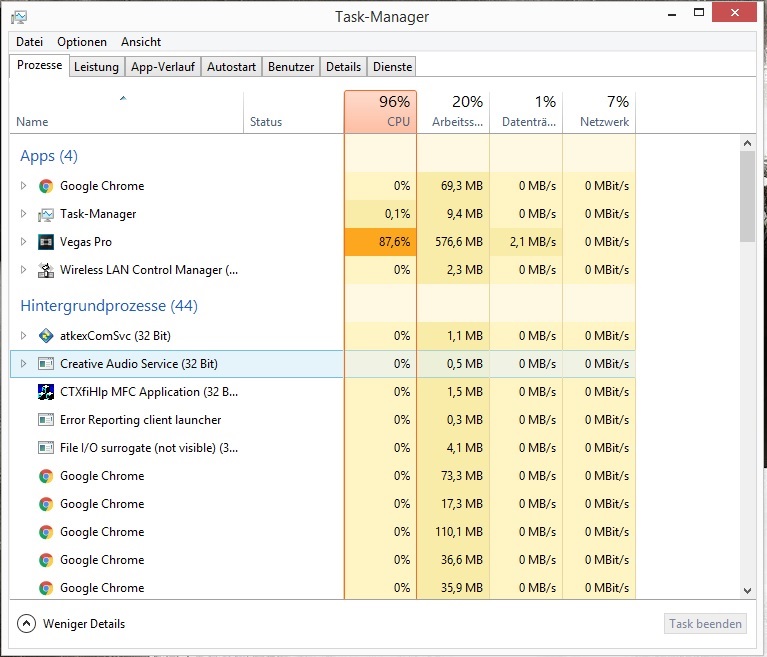The image size is (767, 657).
Task: Sort by the CPU column header
Action: (381, 112)
